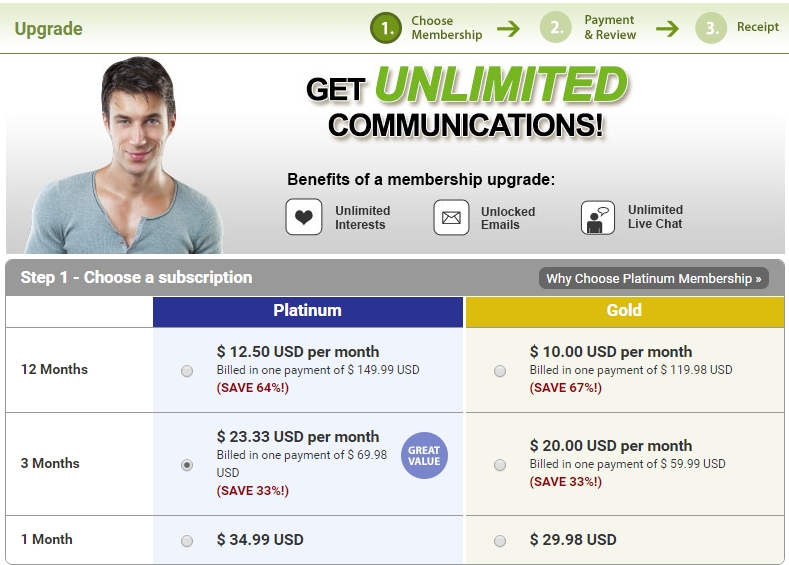The width and height of the screenshot is (789, 565).
Task: Select Gold 3 Months radio button
Action: point(500,465)
